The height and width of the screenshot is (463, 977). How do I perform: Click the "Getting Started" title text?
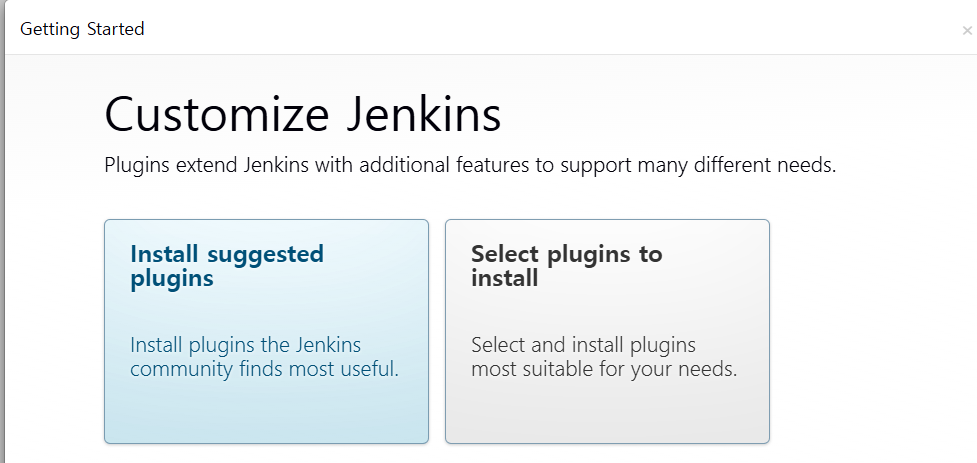[82, 29]
